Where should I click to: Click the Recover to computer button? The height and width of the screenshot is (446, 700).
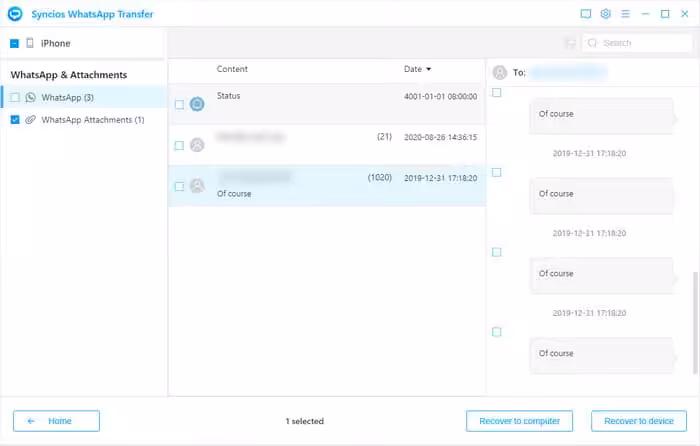coord(519,421)
